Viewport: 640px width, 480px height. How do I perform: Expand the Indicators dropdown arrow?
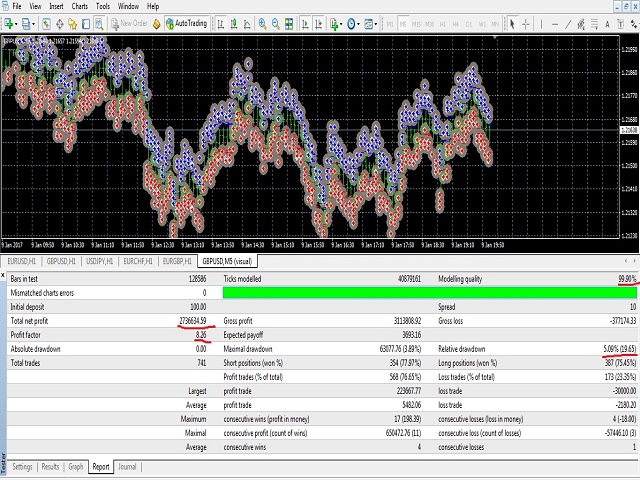tap(341, 24)
